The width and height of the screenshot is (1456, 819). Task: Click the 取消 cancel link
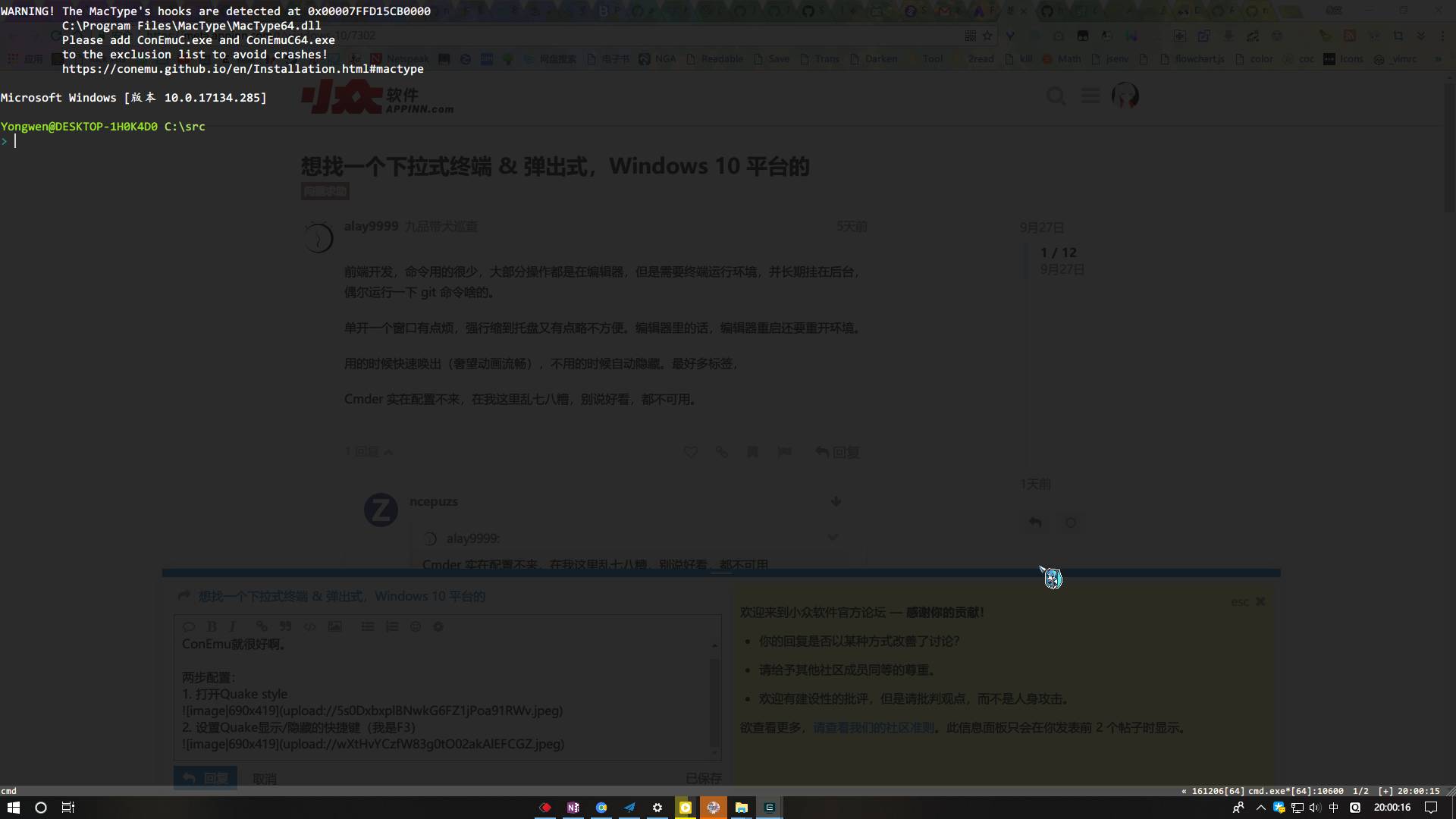point(264,779)
